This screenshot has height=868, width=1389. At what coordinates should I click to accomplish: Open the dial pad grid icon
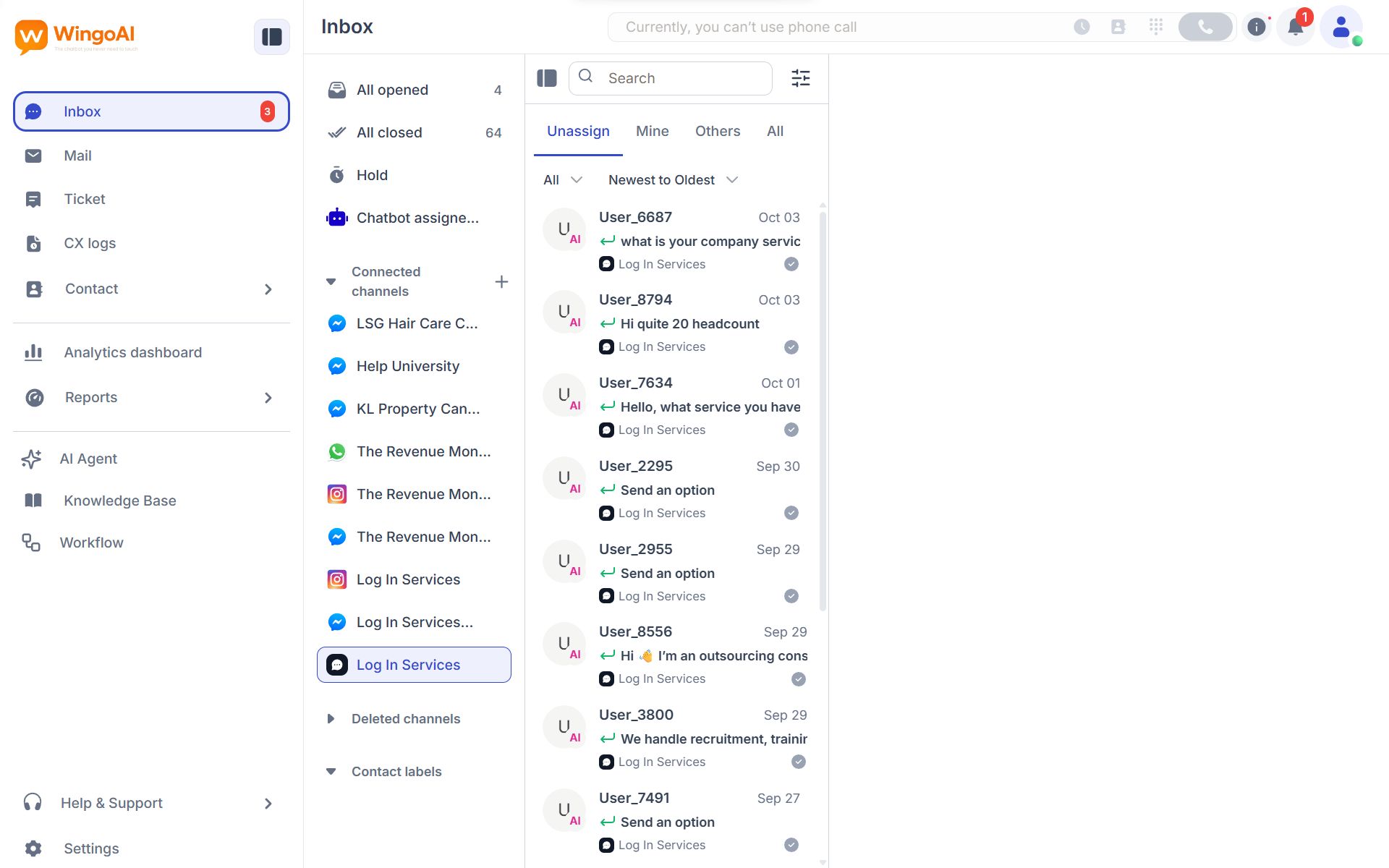(1156, 27)
